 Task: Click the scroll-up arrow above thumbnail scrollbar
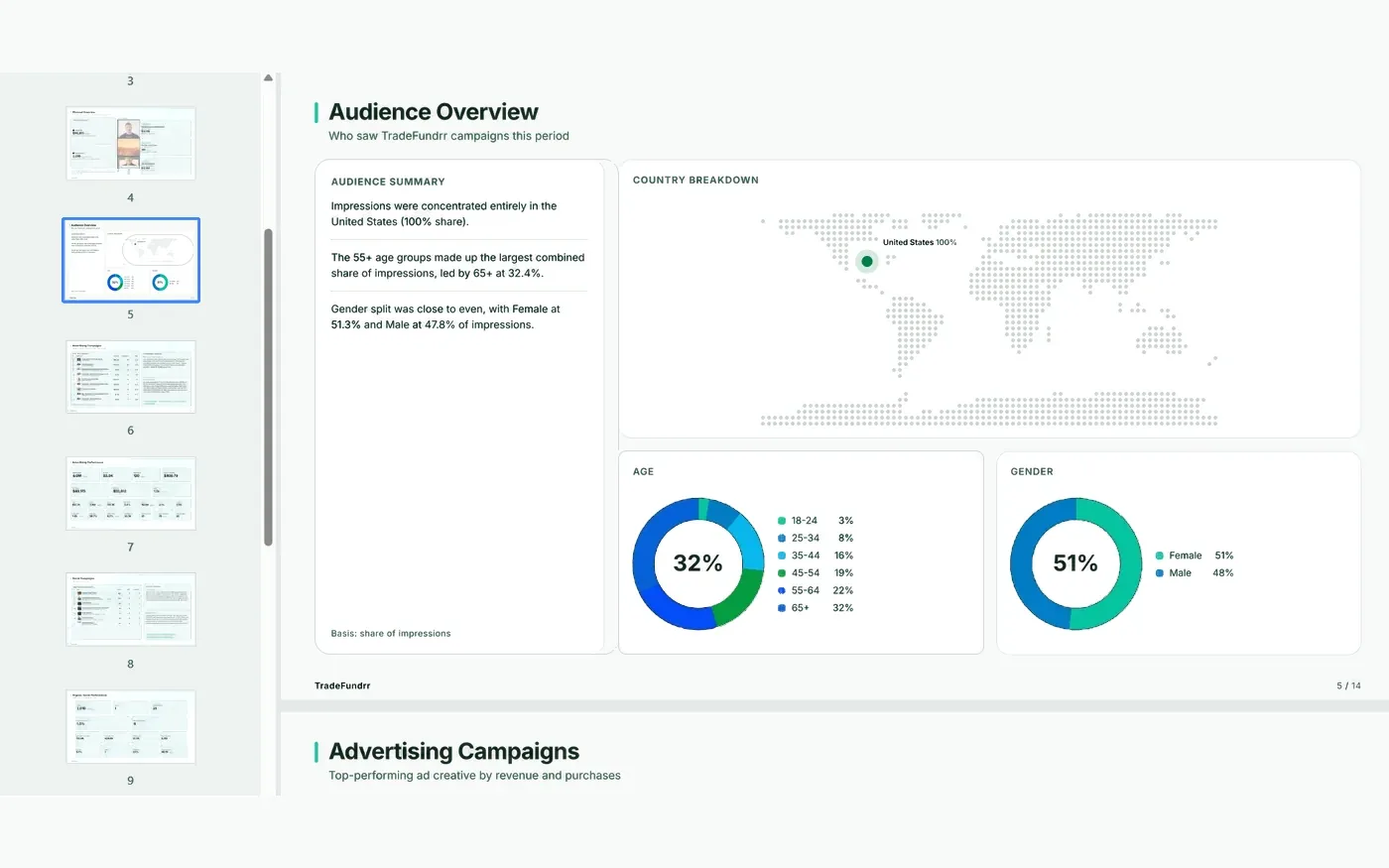click(x=268, y=78)
